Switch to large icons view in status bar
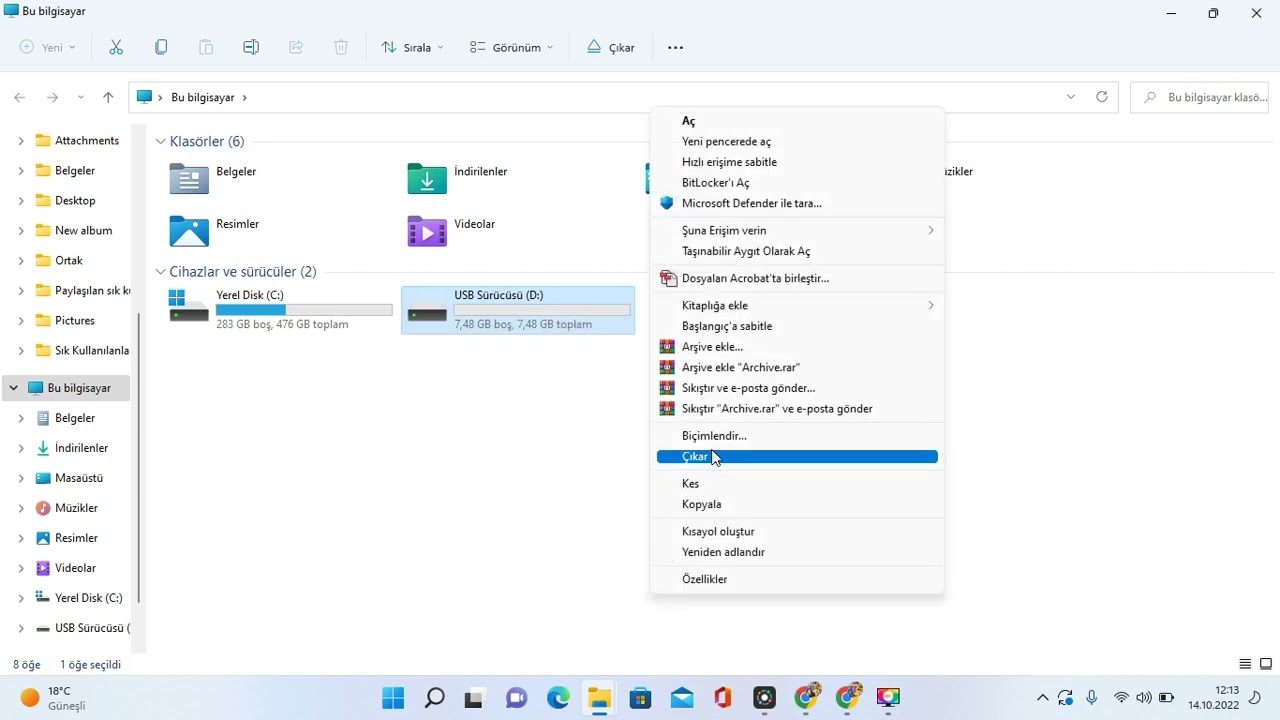 pos(1266,664)
